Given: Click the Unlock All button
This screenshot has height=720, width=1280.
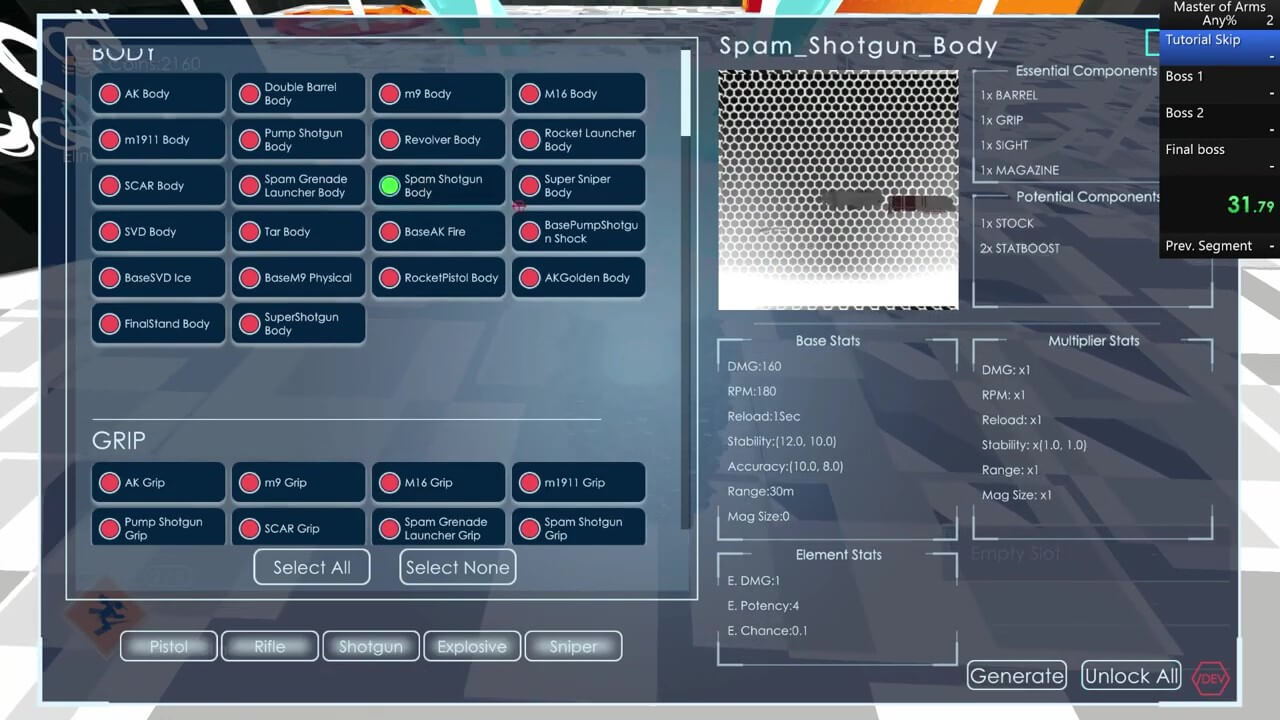Looking at the screenshot, I should pos(1131,676).
